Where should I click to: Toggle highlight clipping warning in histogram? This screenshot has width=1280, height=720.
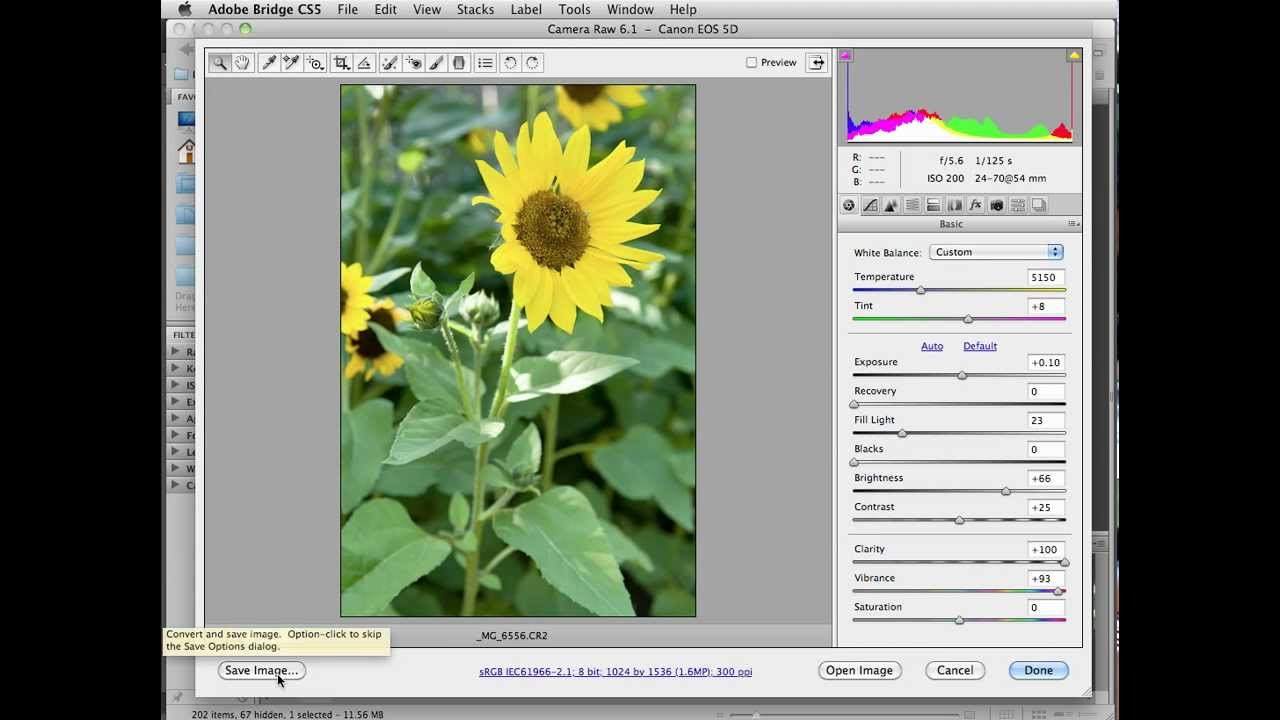pos(1074,56)
